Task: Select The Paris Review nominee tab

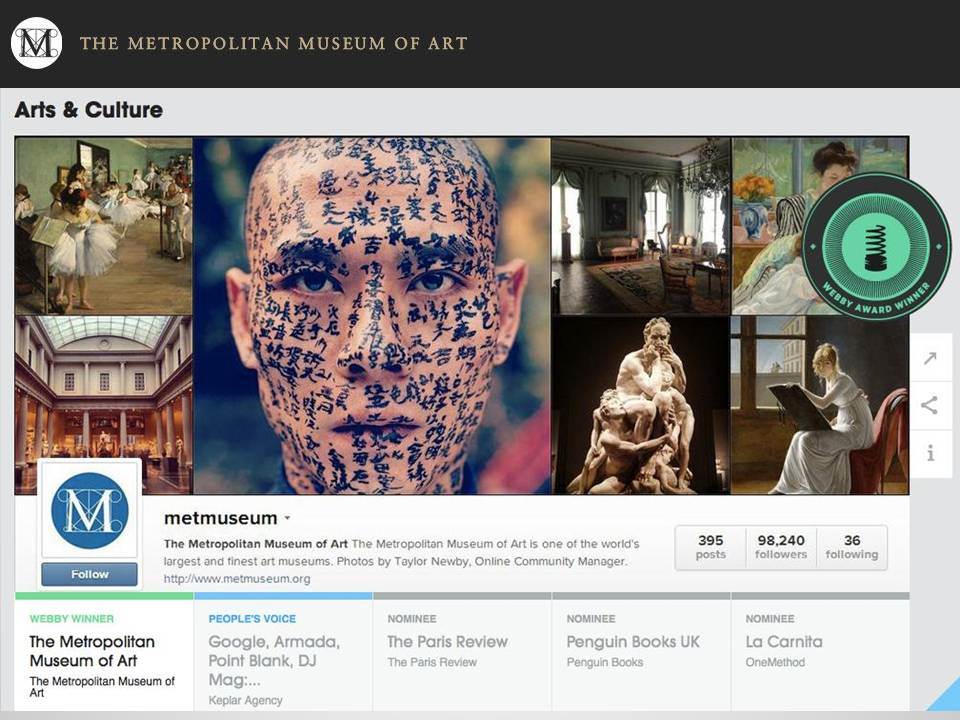Action: pyautogui.click(x=462, y=652)
